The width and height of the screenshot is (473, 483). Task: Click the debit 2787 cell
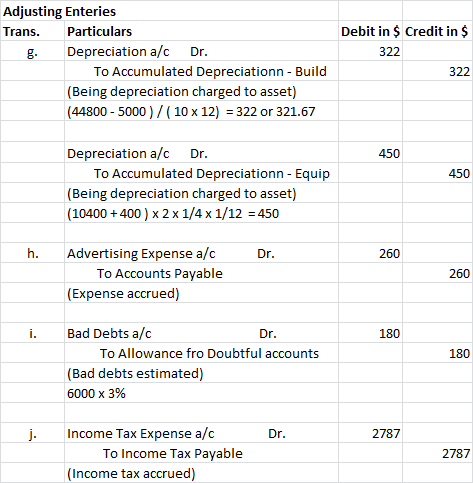(370, 433)
